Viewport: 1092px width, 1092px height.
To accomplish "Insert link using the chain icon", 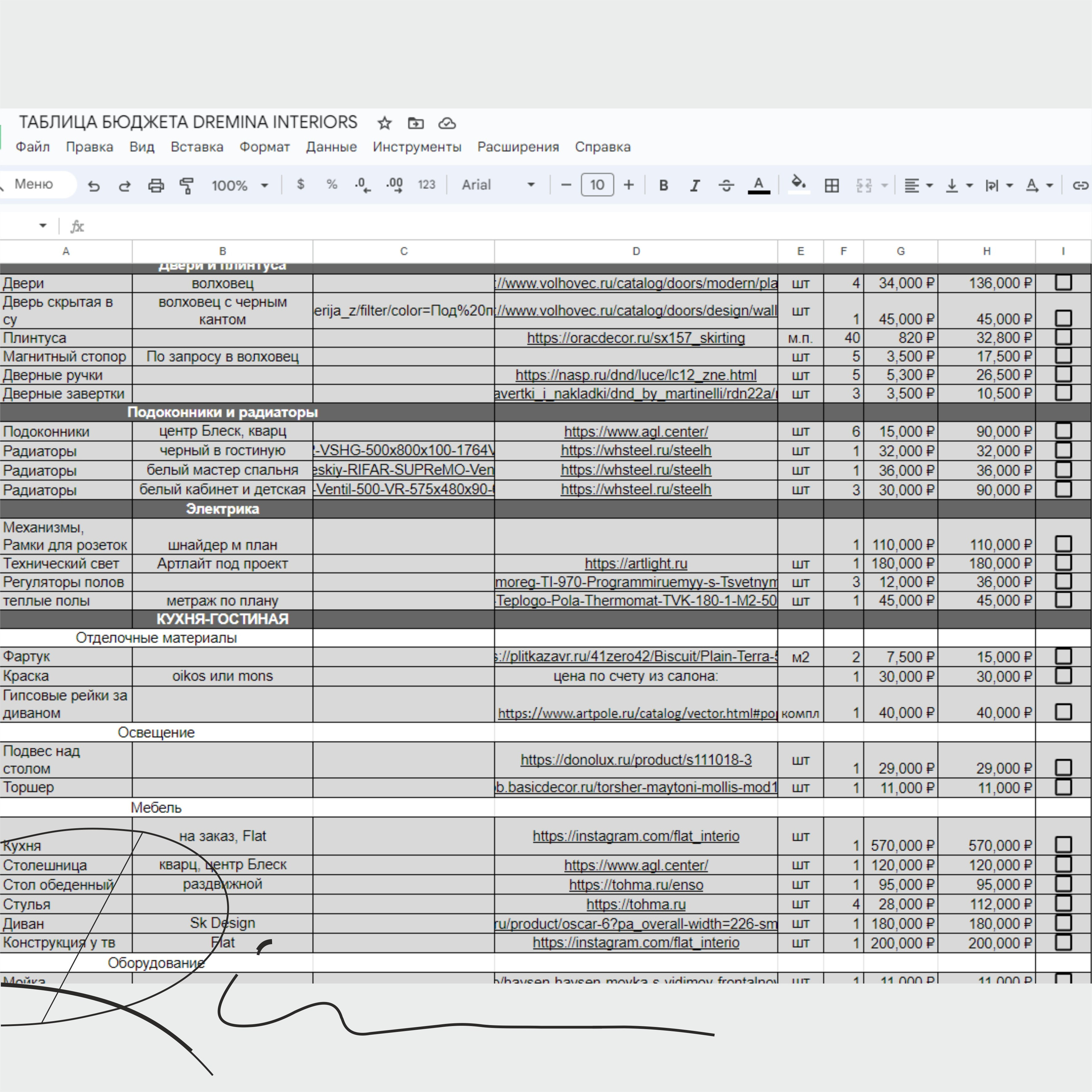I will (1080, 186).
